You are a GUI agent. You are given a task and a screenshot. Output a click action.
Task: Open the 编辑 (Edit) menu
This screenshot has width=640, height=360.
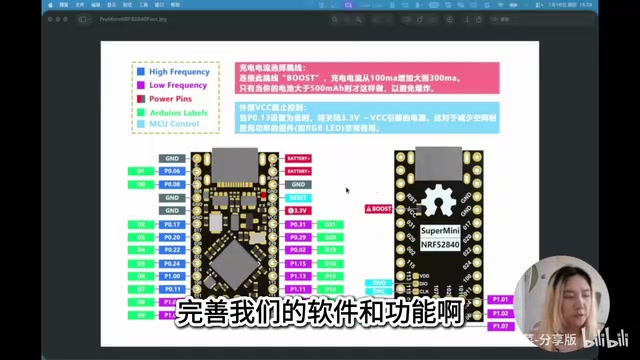pos(96,5)
